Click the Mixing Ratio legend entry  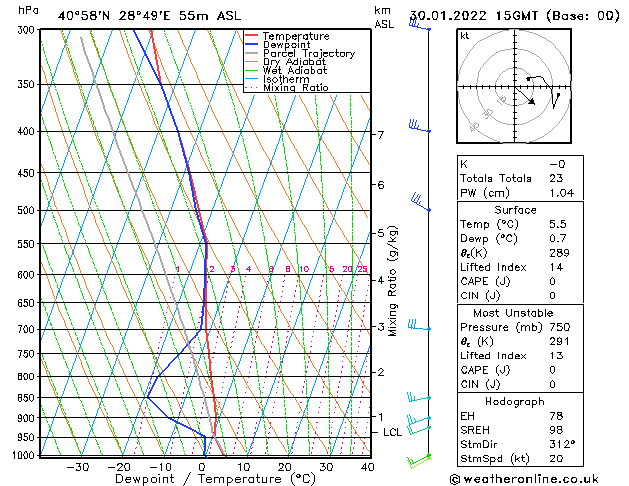(x=287, y=88)
